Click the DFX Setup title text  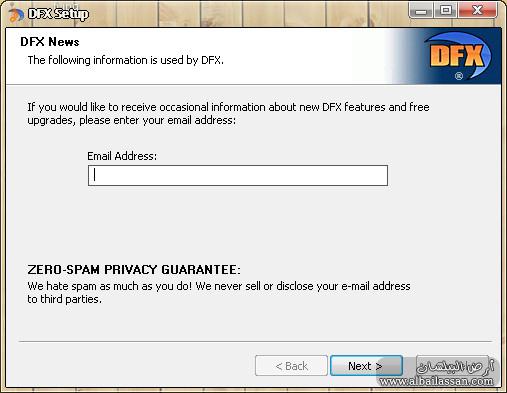pos(58,14)
